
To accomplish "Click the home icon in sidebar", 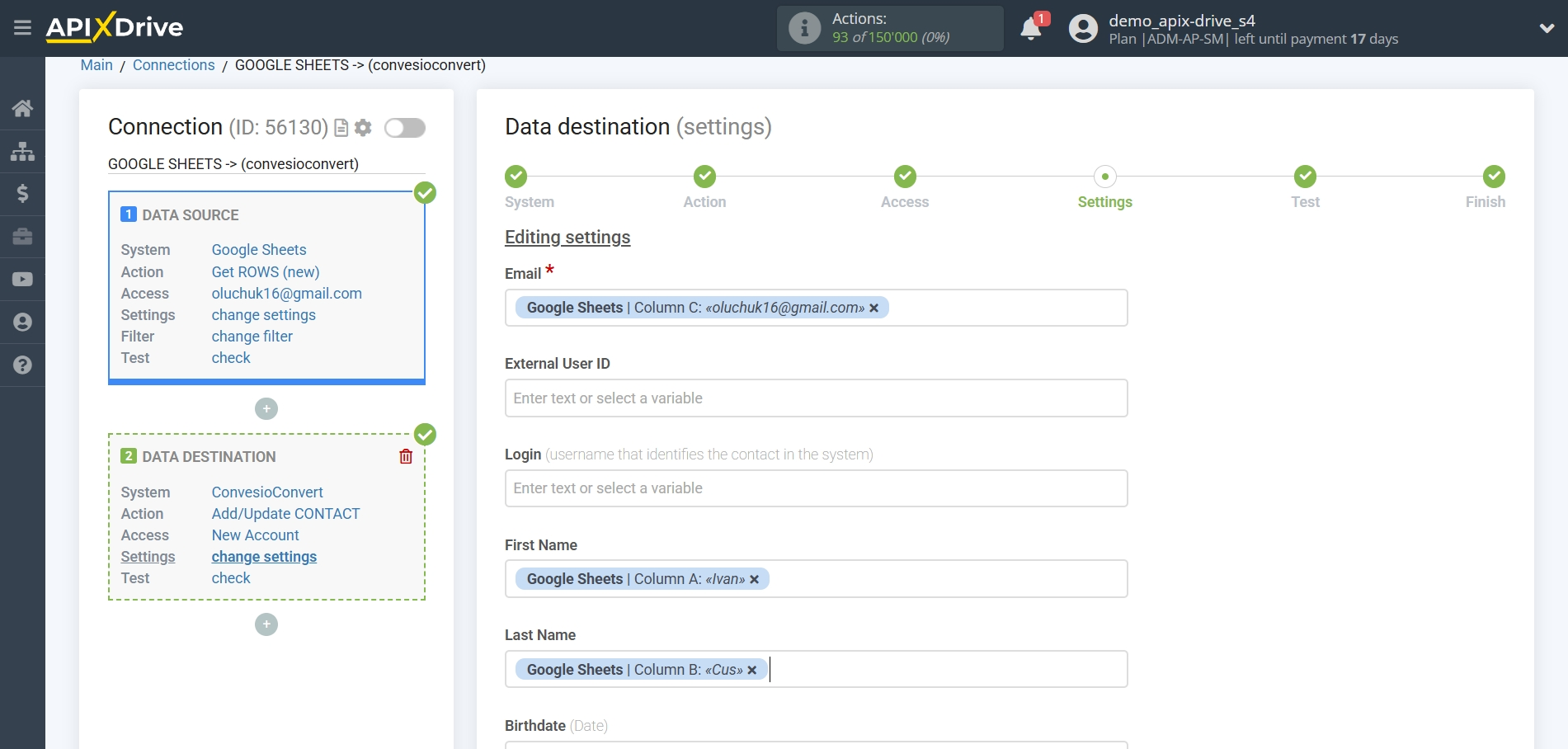I will (22, 108).
